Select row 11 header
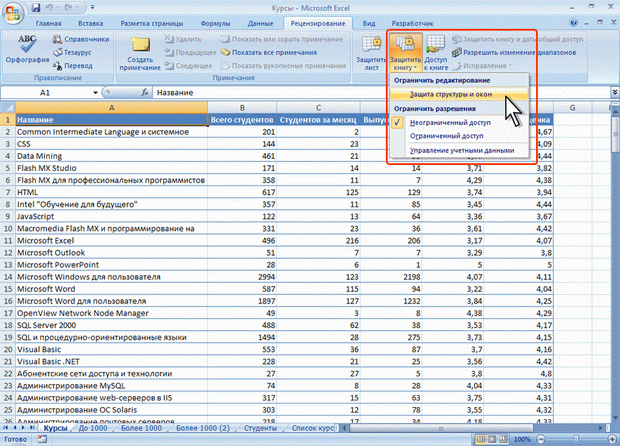Screen dimensions: 620x446 [8, 241]
